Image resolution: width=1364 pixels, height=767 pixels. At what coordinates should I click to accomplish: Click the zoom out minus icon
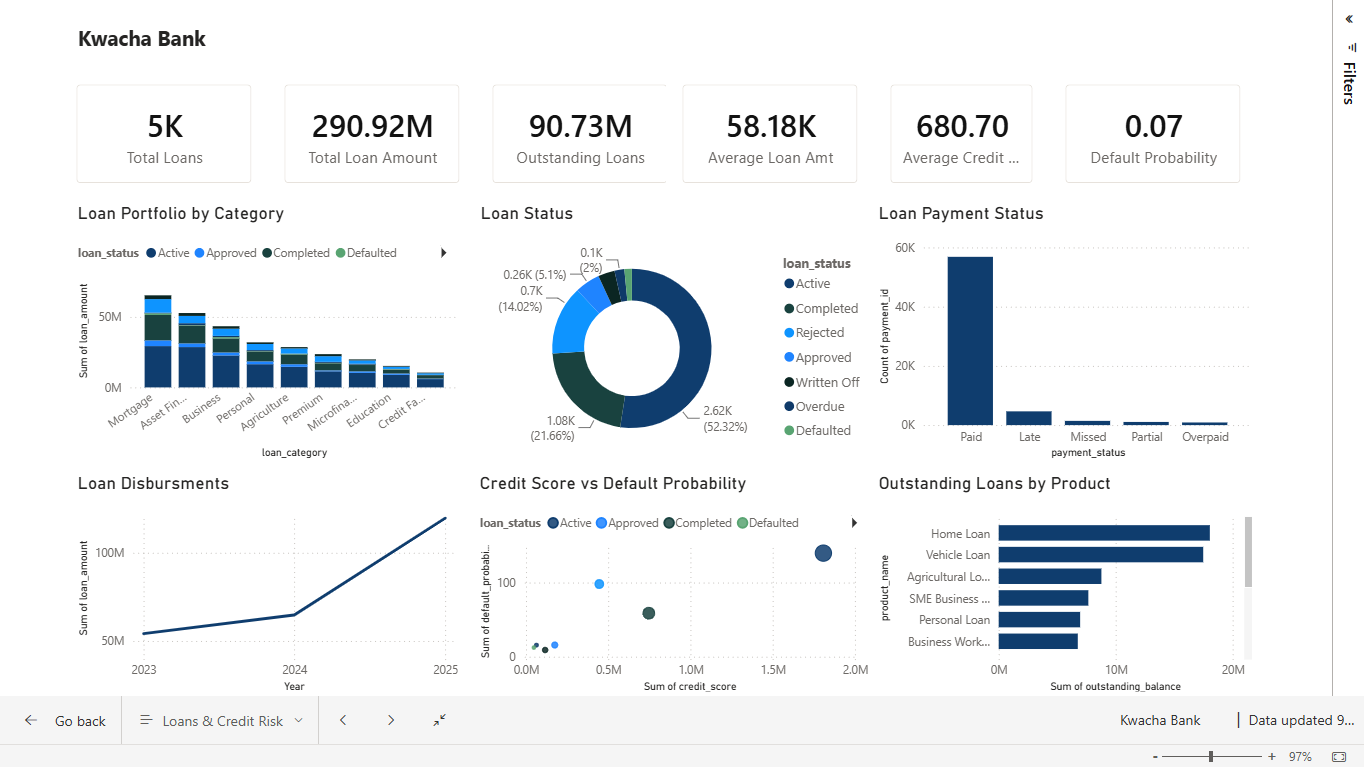[1155, 757]
